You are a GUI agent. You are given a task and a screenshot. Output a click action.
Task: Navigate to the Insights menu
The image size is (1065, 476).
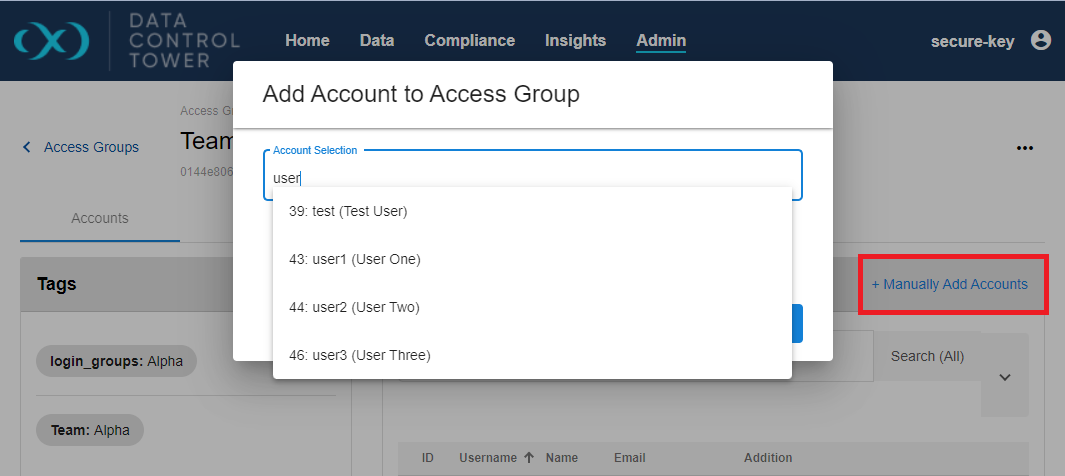(575, 41)
